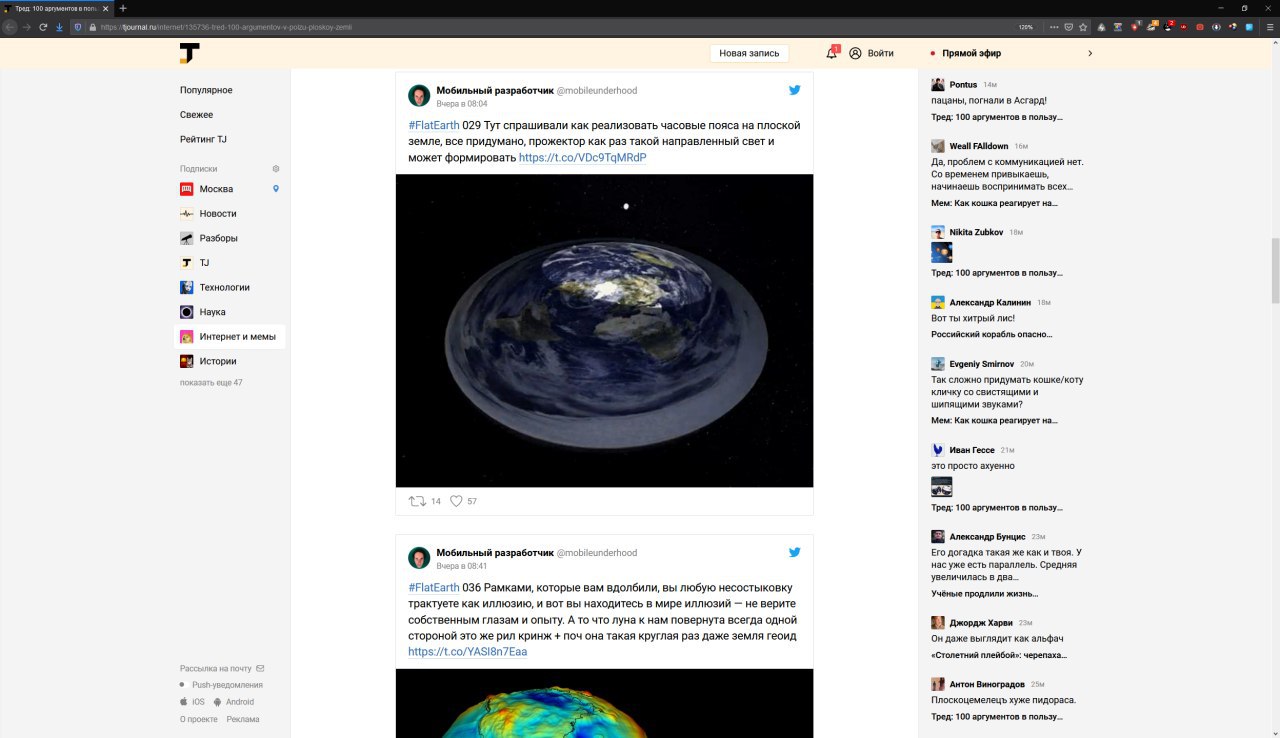The image size is (1280, 738).
Task: Click the Войти login button
Action: [871, 53]
